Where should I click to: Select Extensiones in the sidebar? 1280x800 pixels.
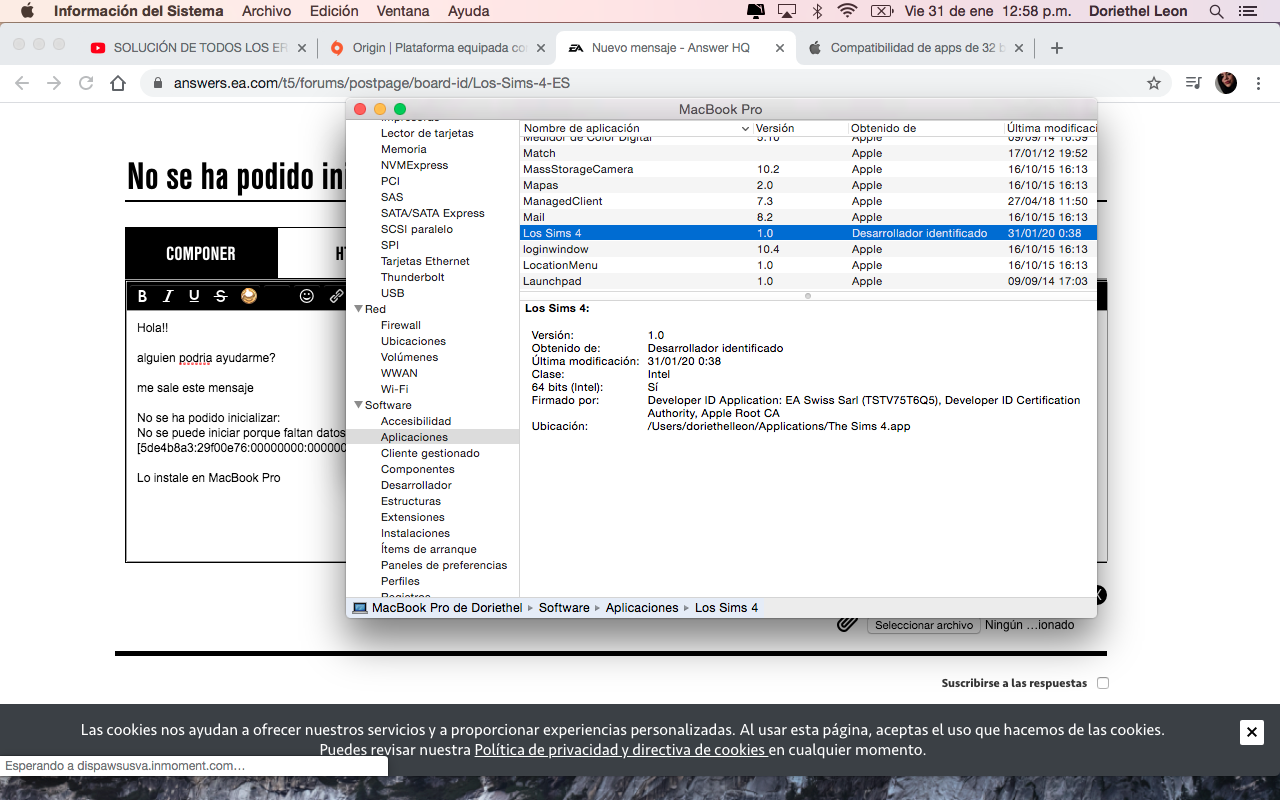click(413, 517)
